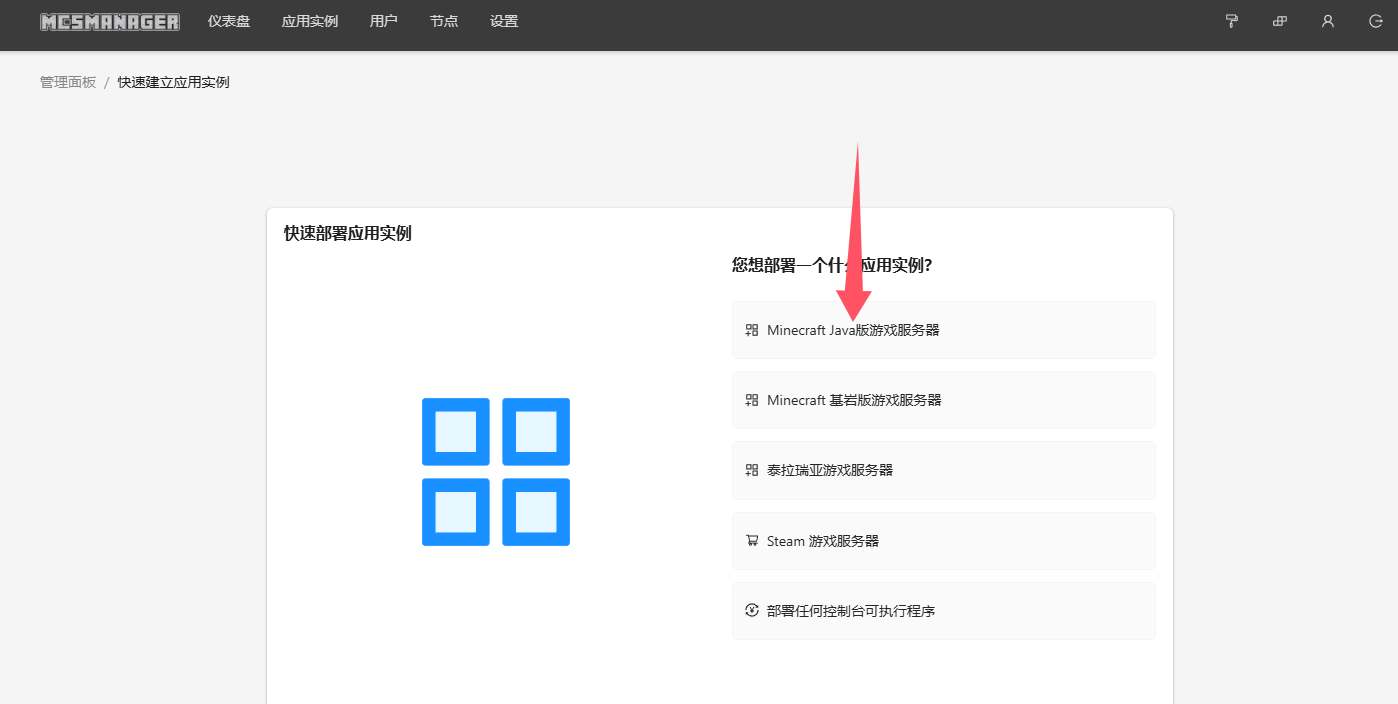
Task: Open the user profile icon in header
Action: coord(1328,21)
